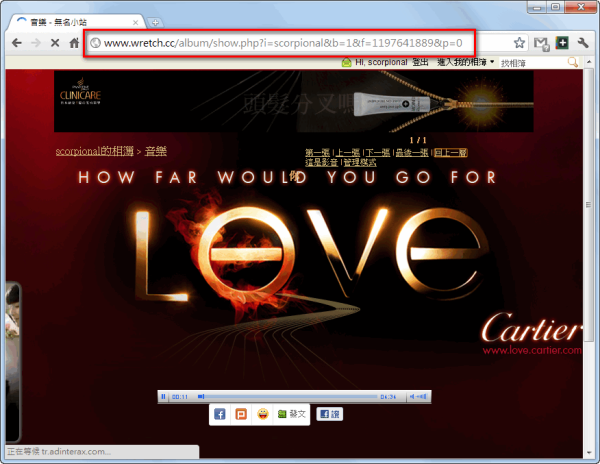Screen dimensions: 600x464
Task: Click the green plus extension icon
Action: (562, 42)
